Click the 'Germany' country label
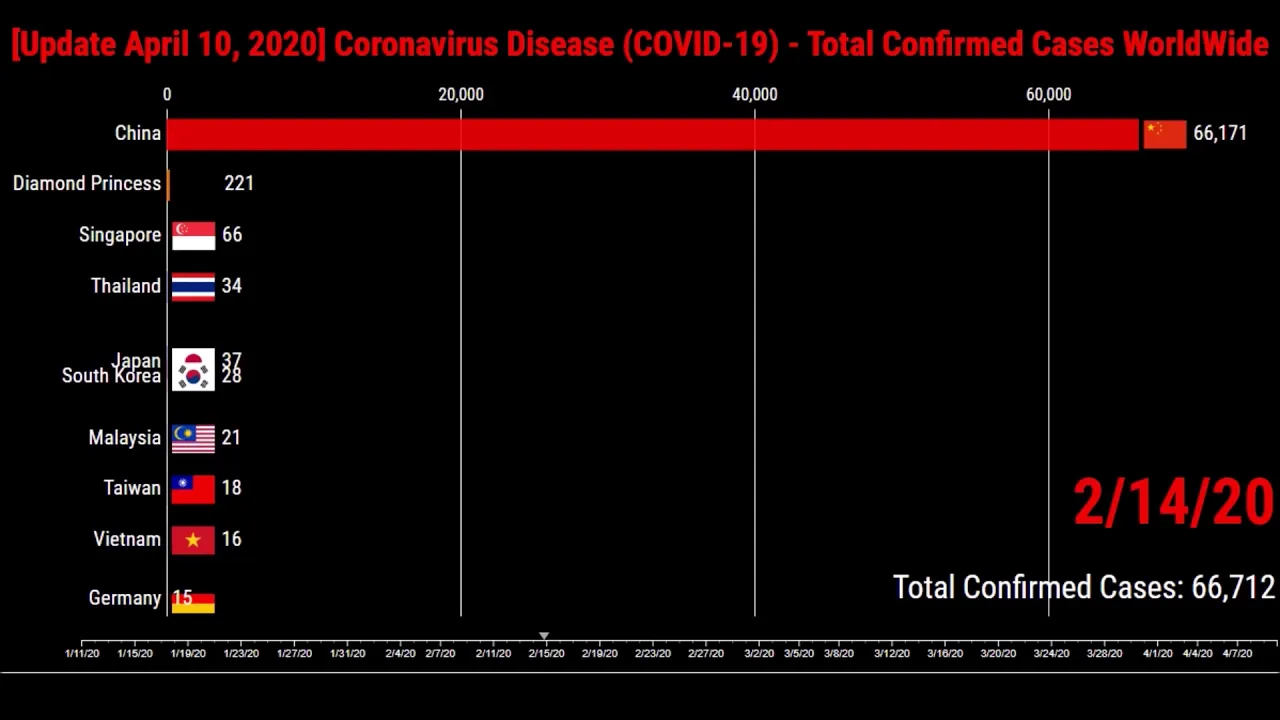The image size is (1280, 720). [125, 598]
